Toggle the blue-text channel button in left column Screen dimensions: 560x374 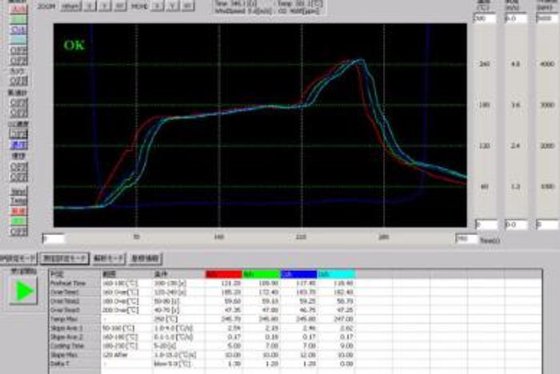click(x=18, y=30)
